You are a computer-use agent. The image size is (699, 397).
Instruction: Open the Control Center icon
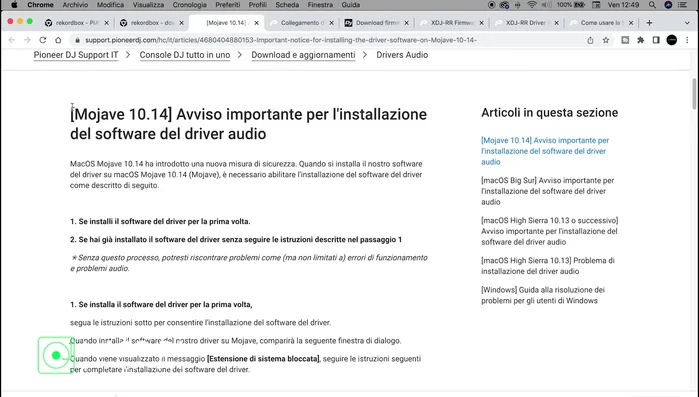(682, 5)
